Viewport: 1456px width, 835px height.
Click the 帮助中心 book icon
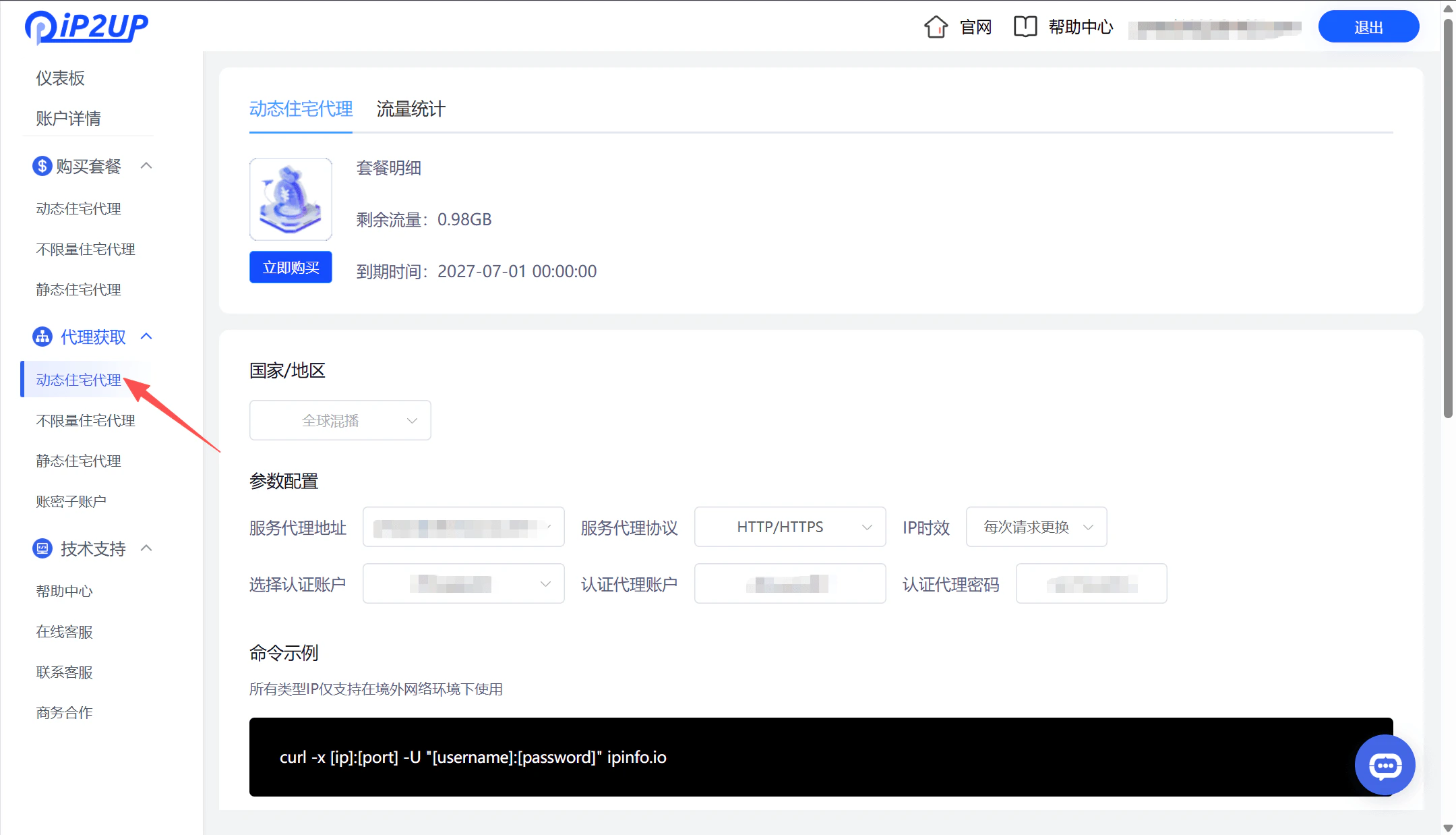pos(1025,26)
